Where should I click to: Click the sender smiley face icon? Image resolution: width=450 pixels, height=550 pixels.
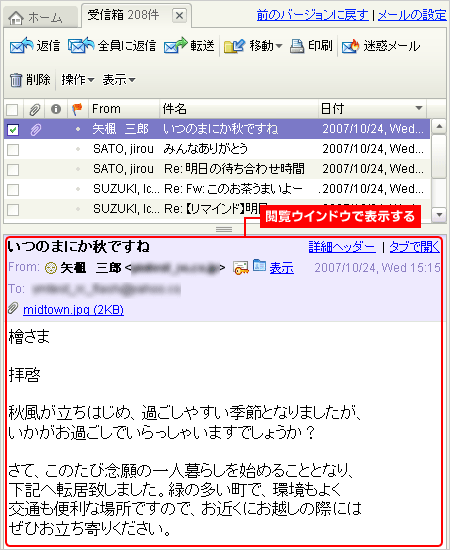coord(51,268)
